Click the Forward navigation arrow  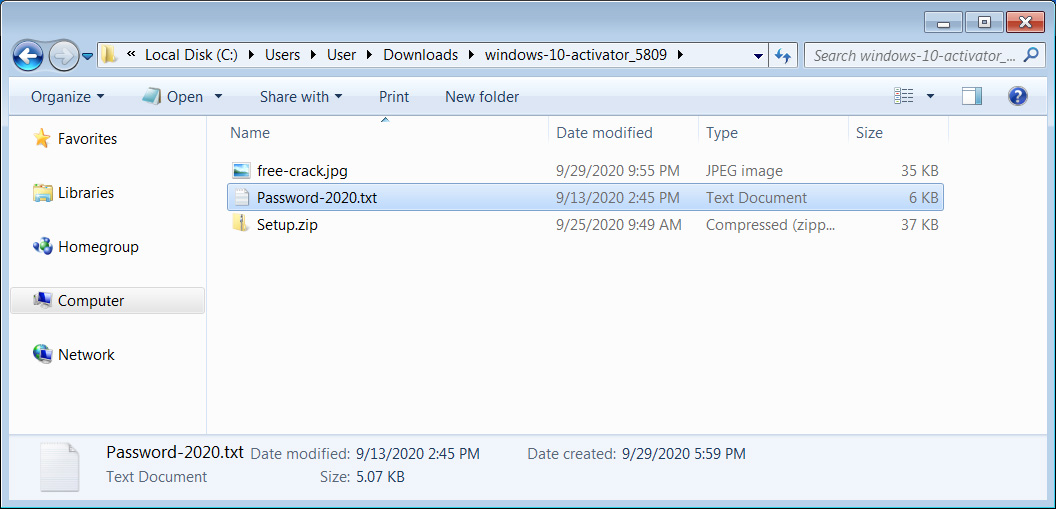point(64,57)
